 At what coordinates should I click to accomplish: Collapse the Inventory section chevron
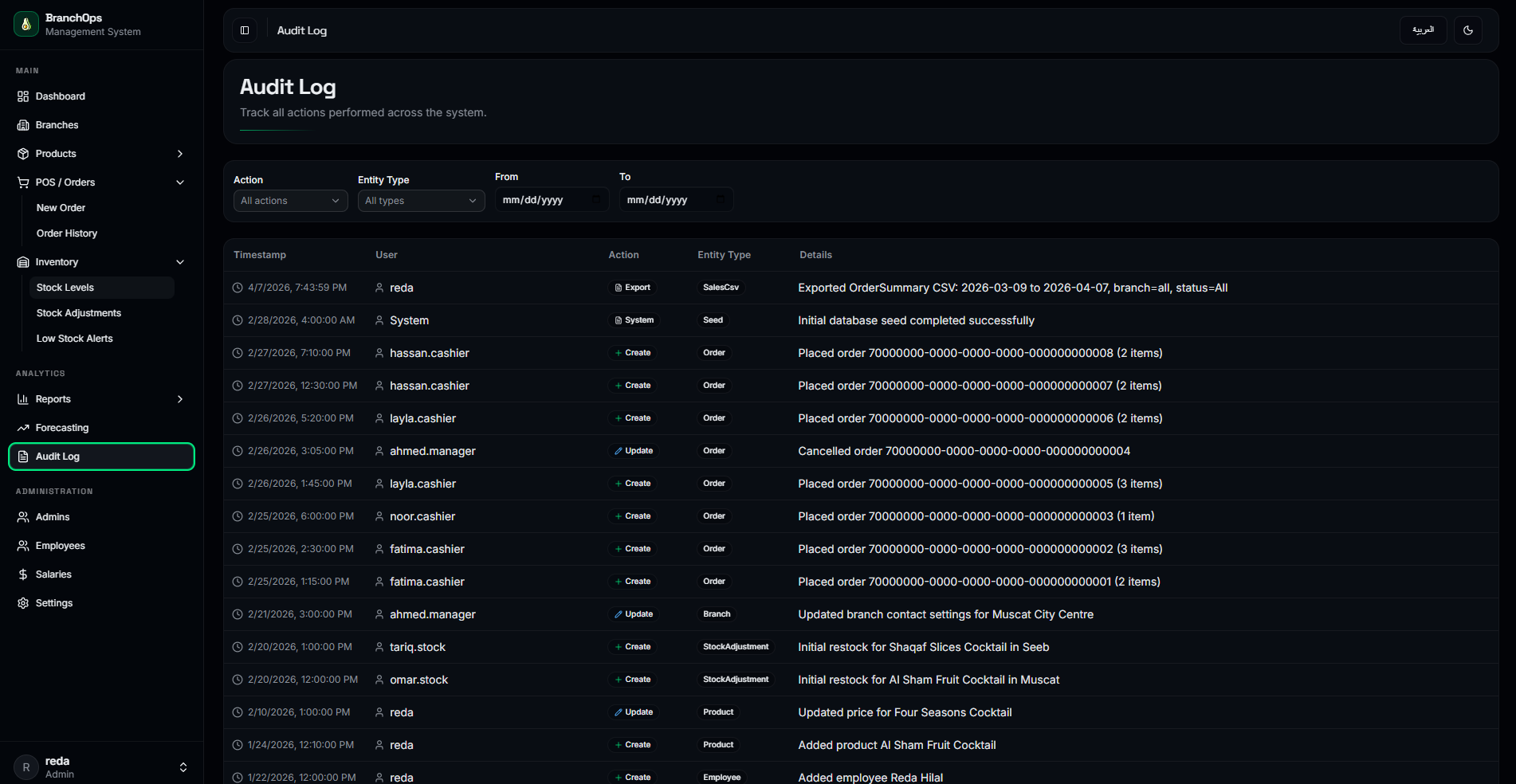pos(180,262)
